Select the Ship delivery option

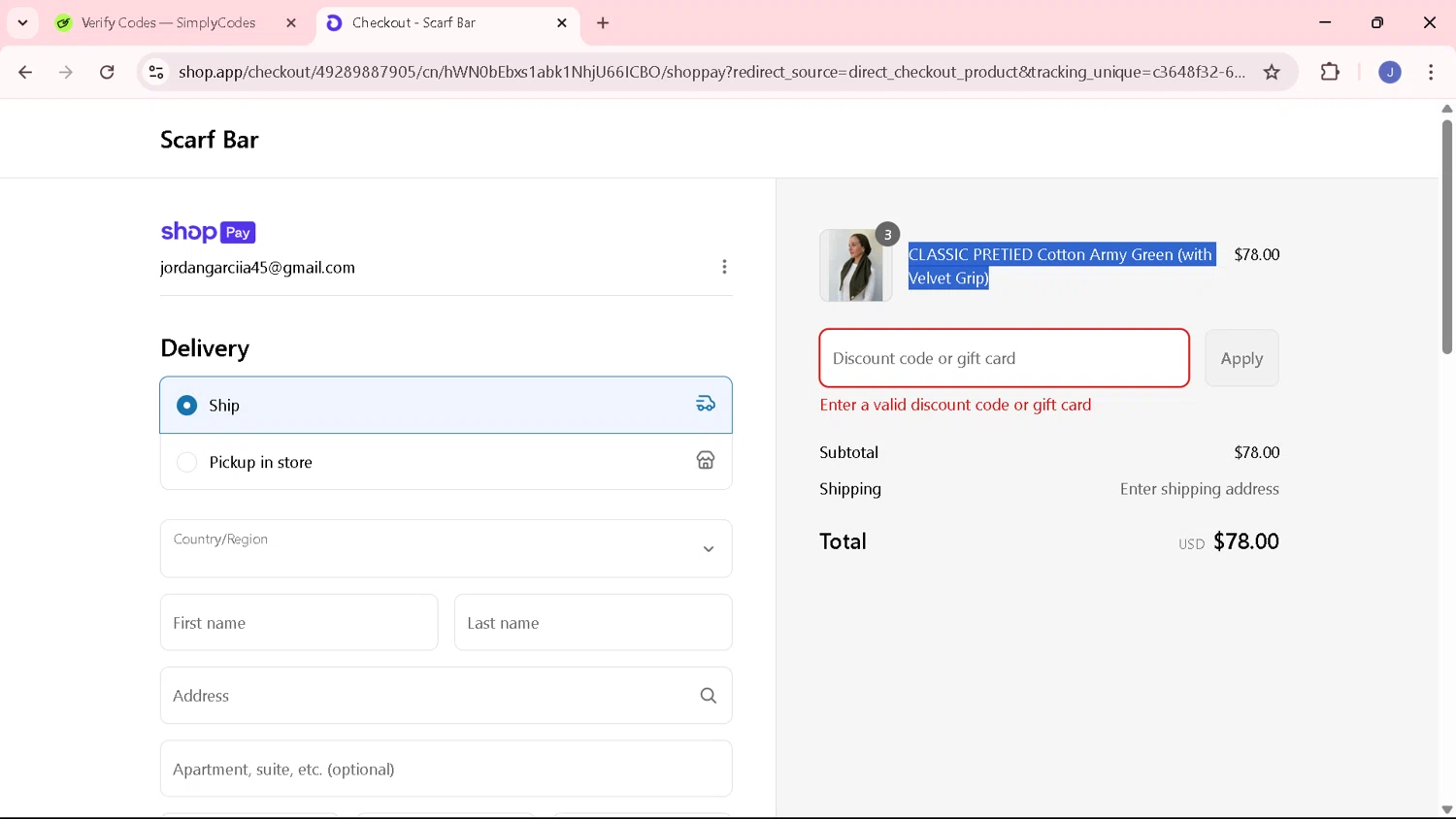[x=446, y=405]
